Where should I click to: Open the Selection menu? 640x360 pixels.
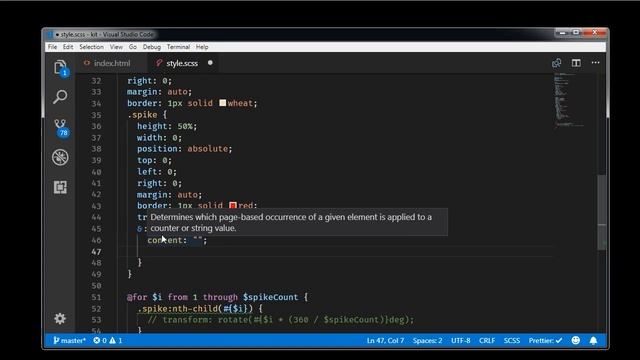pyautogui.click(x=91, y=47)
